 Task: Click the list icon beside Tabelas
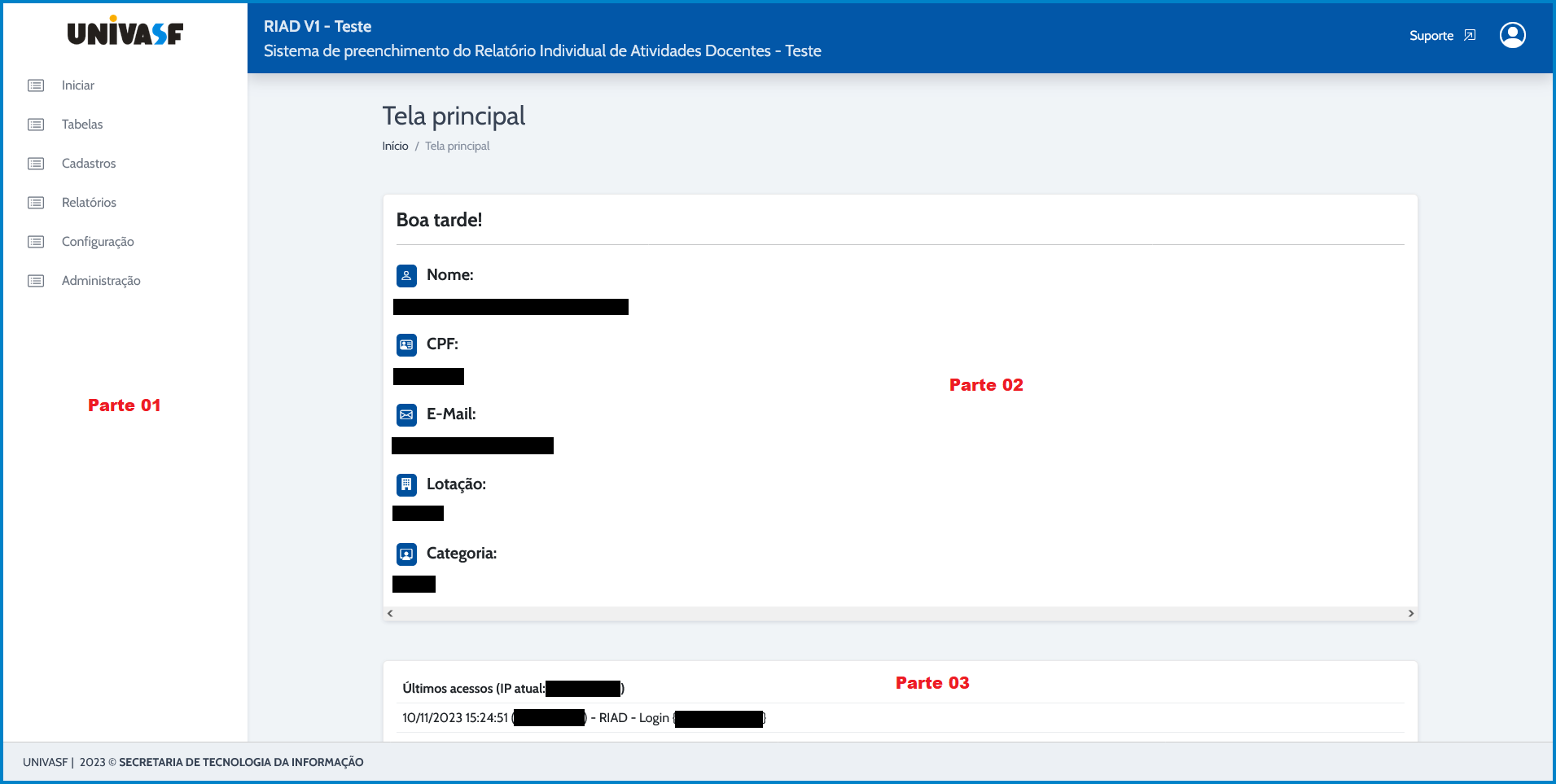(x=36, y=125)
